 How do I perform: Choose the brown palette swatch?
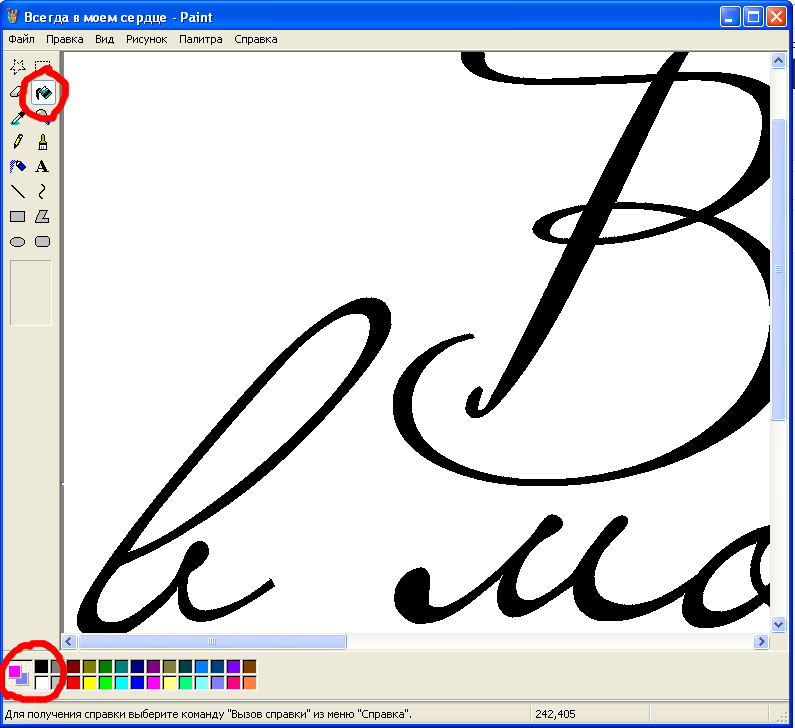click(249, 666)
